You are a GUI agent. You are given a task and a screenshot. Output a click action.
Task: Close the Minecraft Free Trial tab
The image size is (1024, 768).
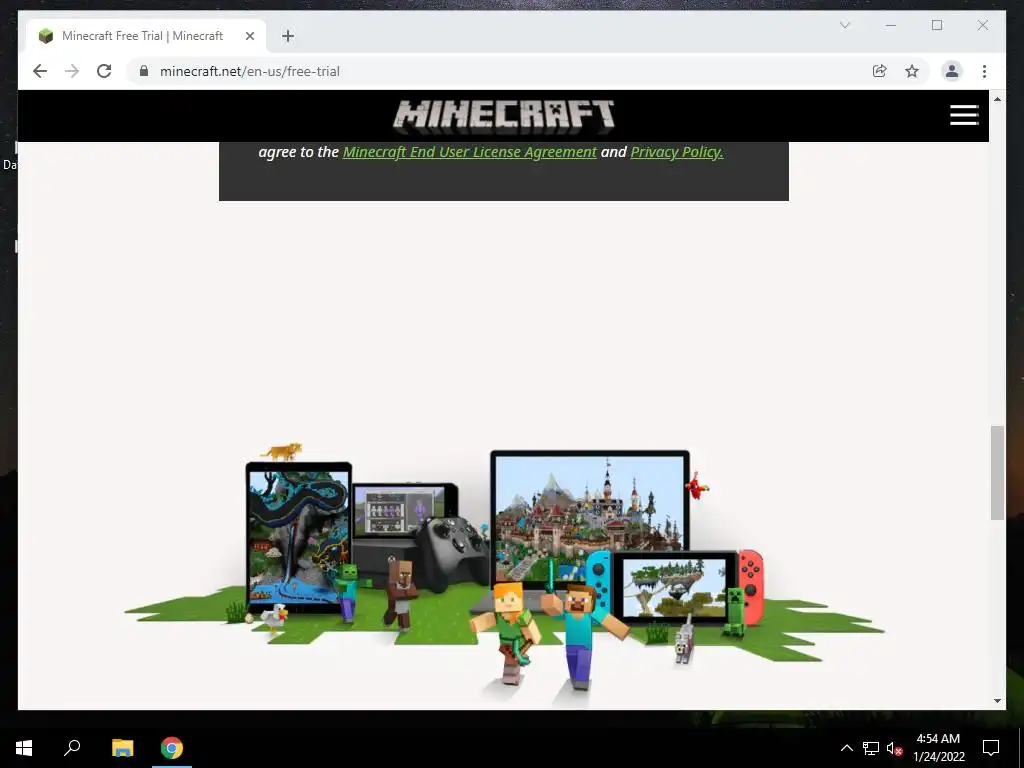(249, 36)
